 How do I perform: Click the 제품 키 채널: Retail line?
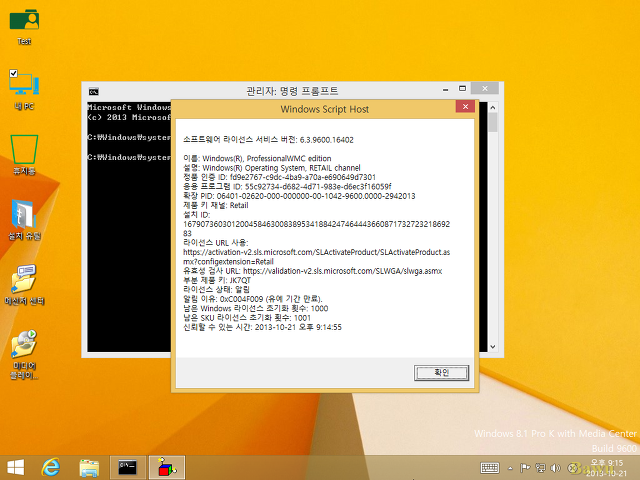click(x=216, y=205)
